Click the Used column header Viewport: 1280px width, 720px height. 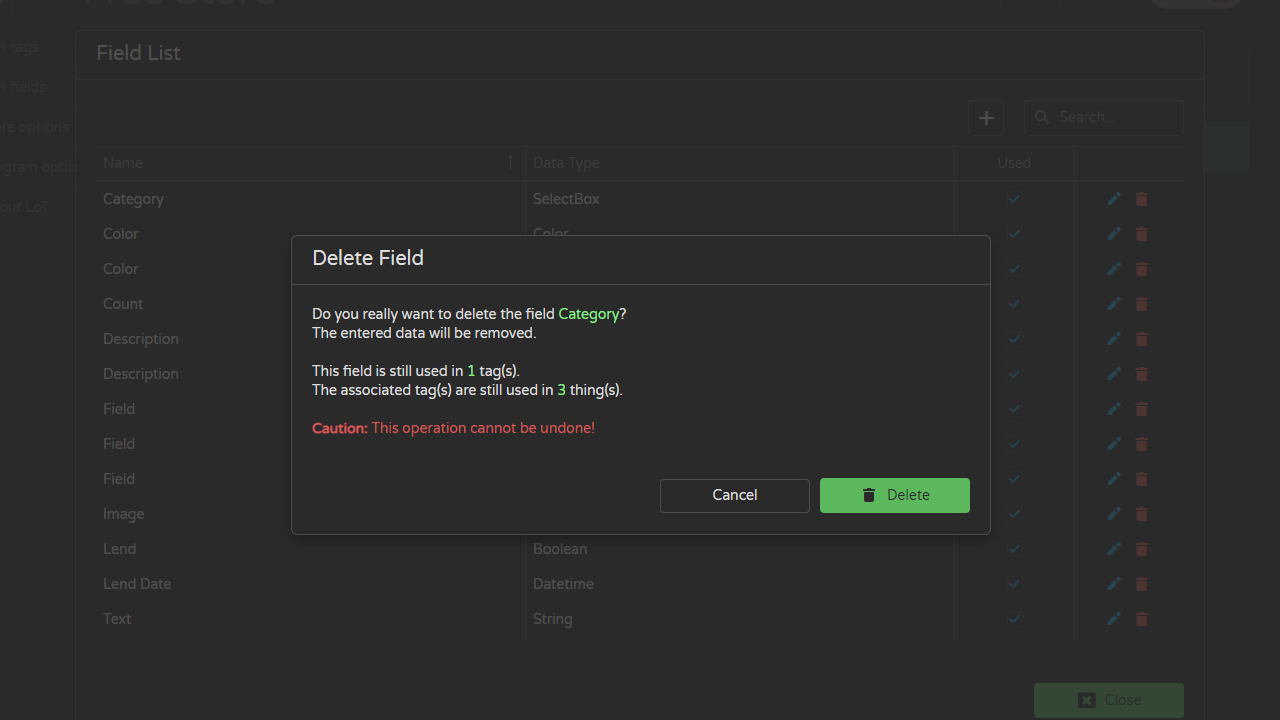coord(1014,163)
